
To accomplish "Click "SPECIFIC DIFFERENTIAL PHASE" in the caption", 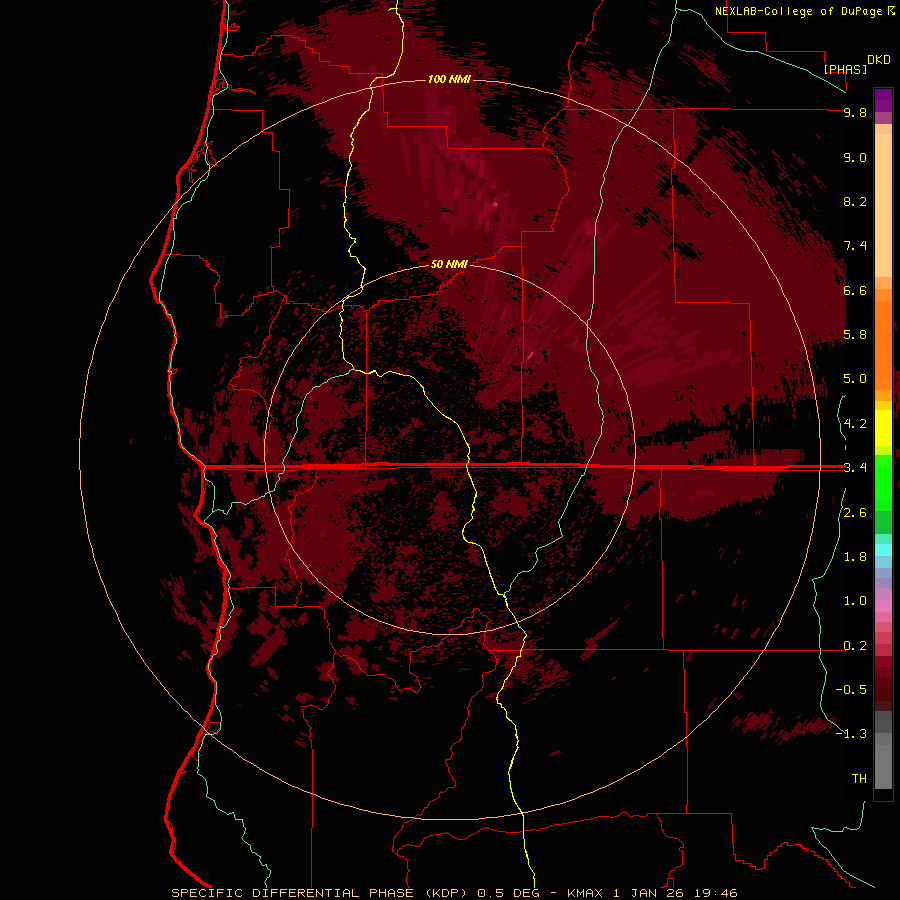I will 292,893.
